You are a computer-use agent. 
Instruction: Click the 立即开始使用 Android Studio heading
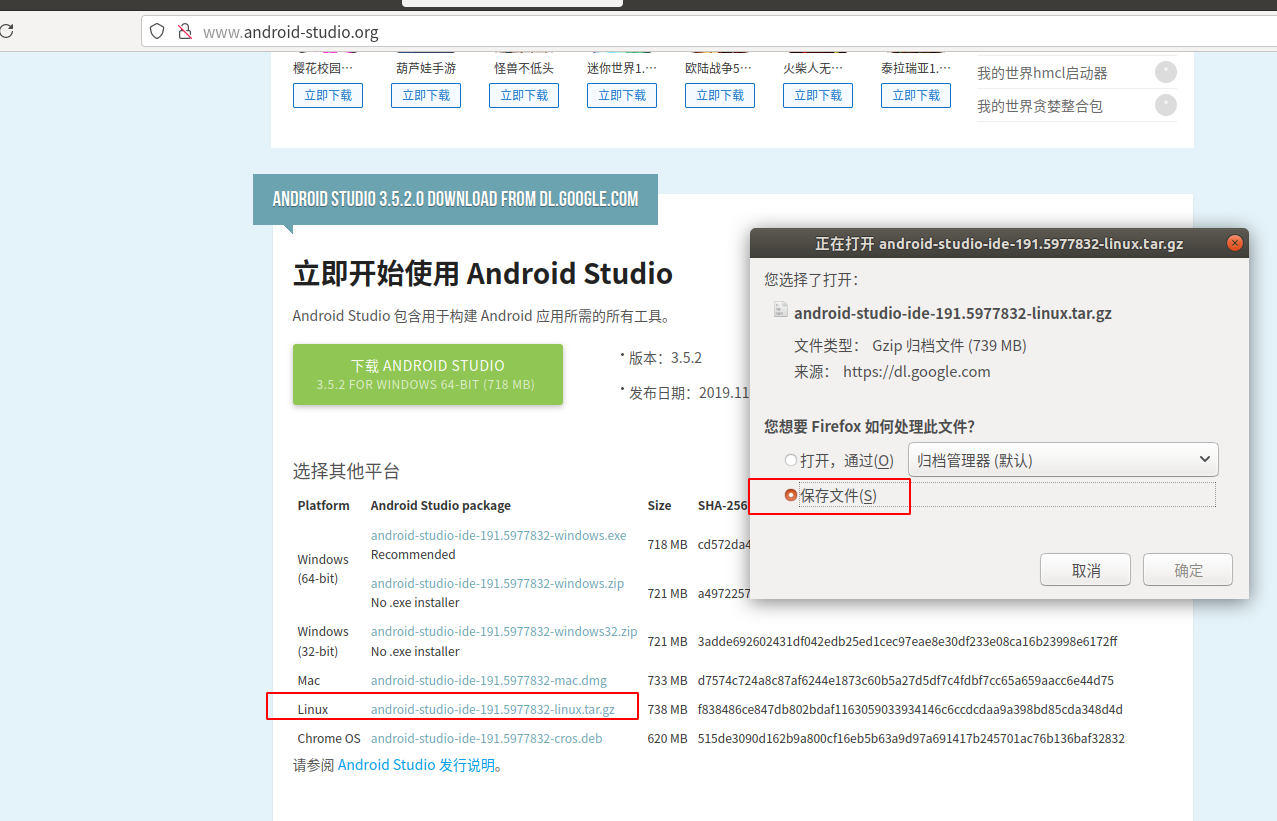[483, 273]
